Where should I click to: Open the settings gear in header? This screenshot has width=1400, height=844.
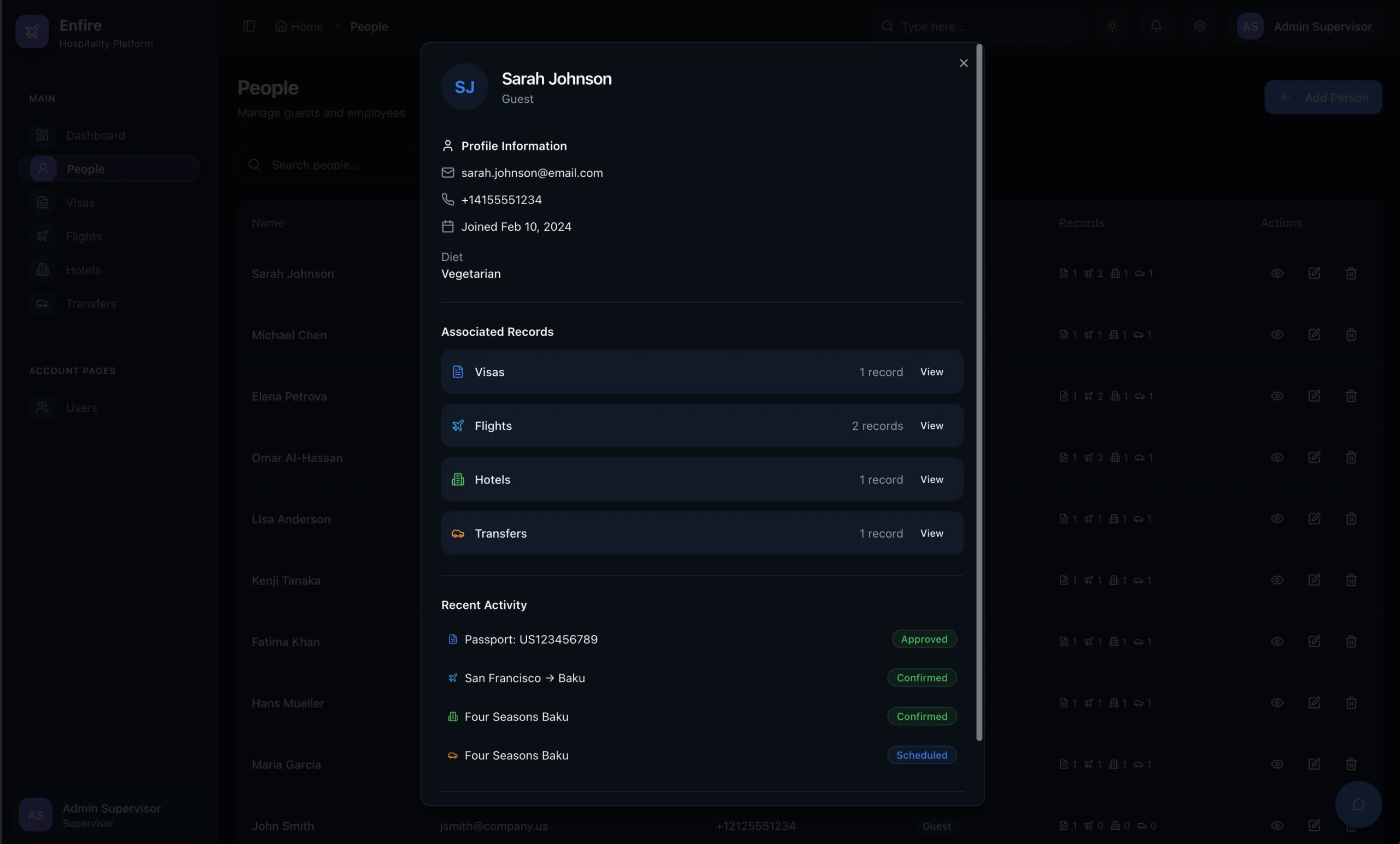click(x=1199, y=27)
